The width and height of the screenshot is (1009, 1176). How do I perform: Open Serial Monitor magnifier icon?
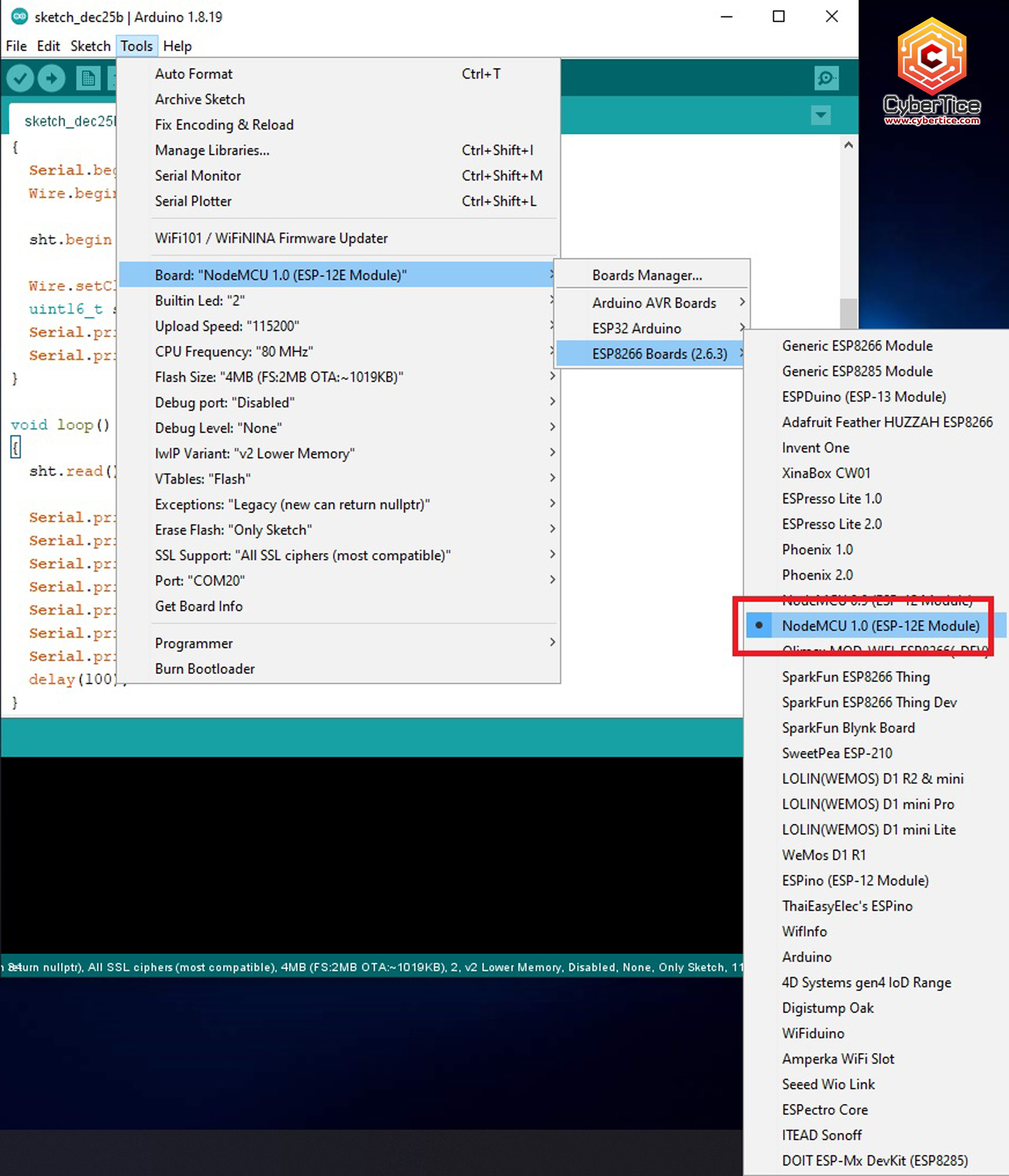(825, 79)
